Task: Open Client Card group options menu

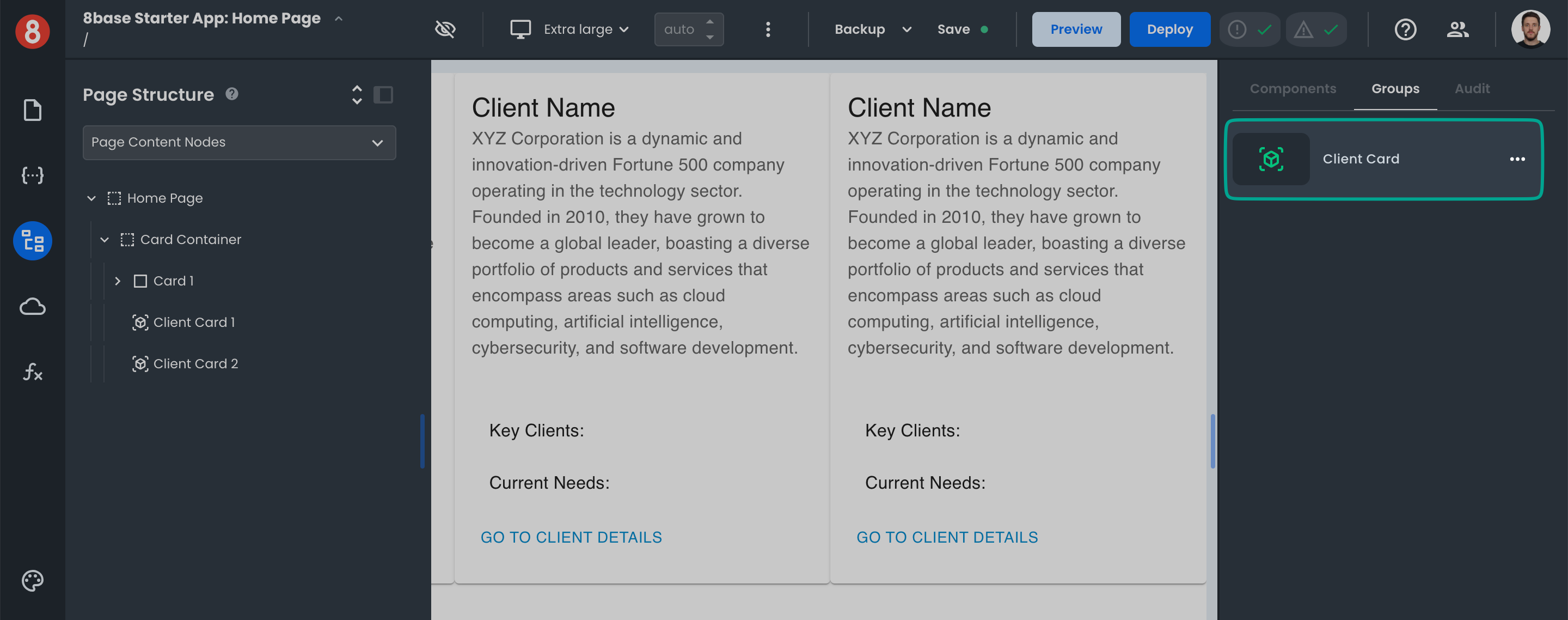Action: (x=1517, y=159)
